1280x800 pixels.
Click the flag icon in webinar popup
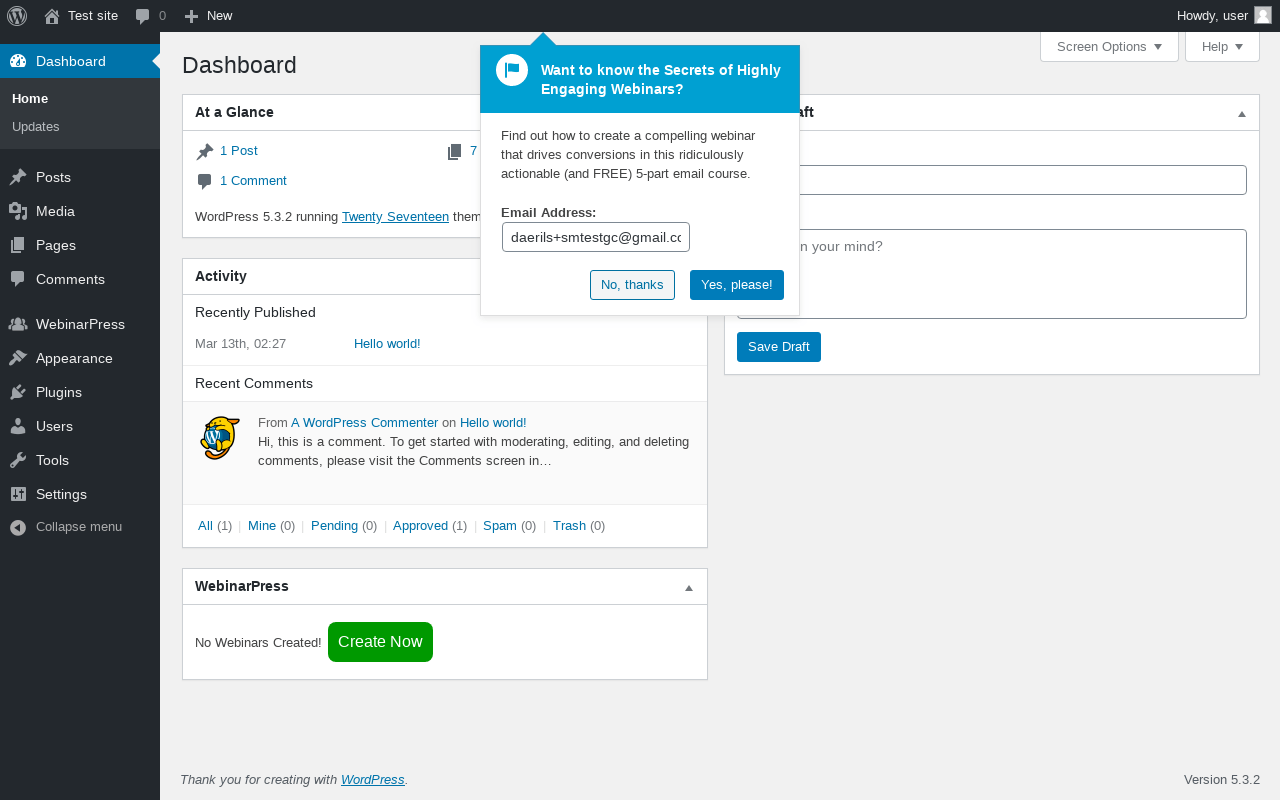tap(512, 70)
